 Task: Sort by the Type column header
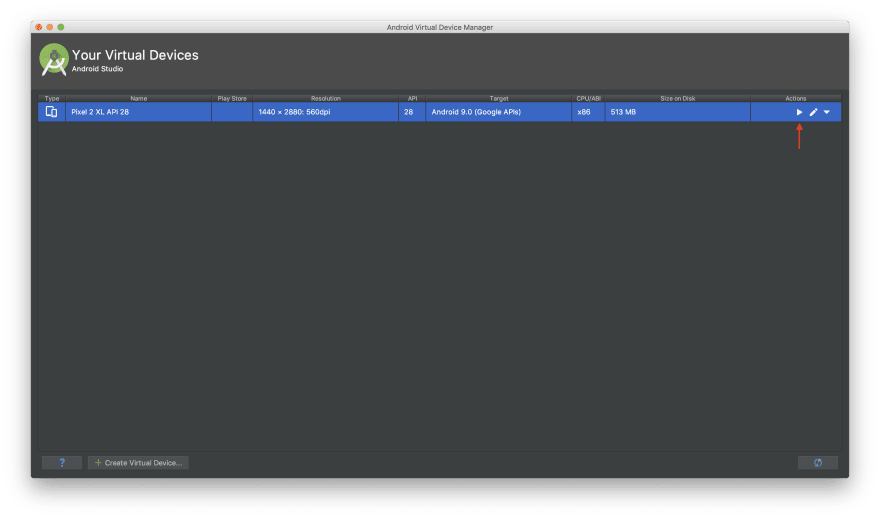tap(52, 98)
